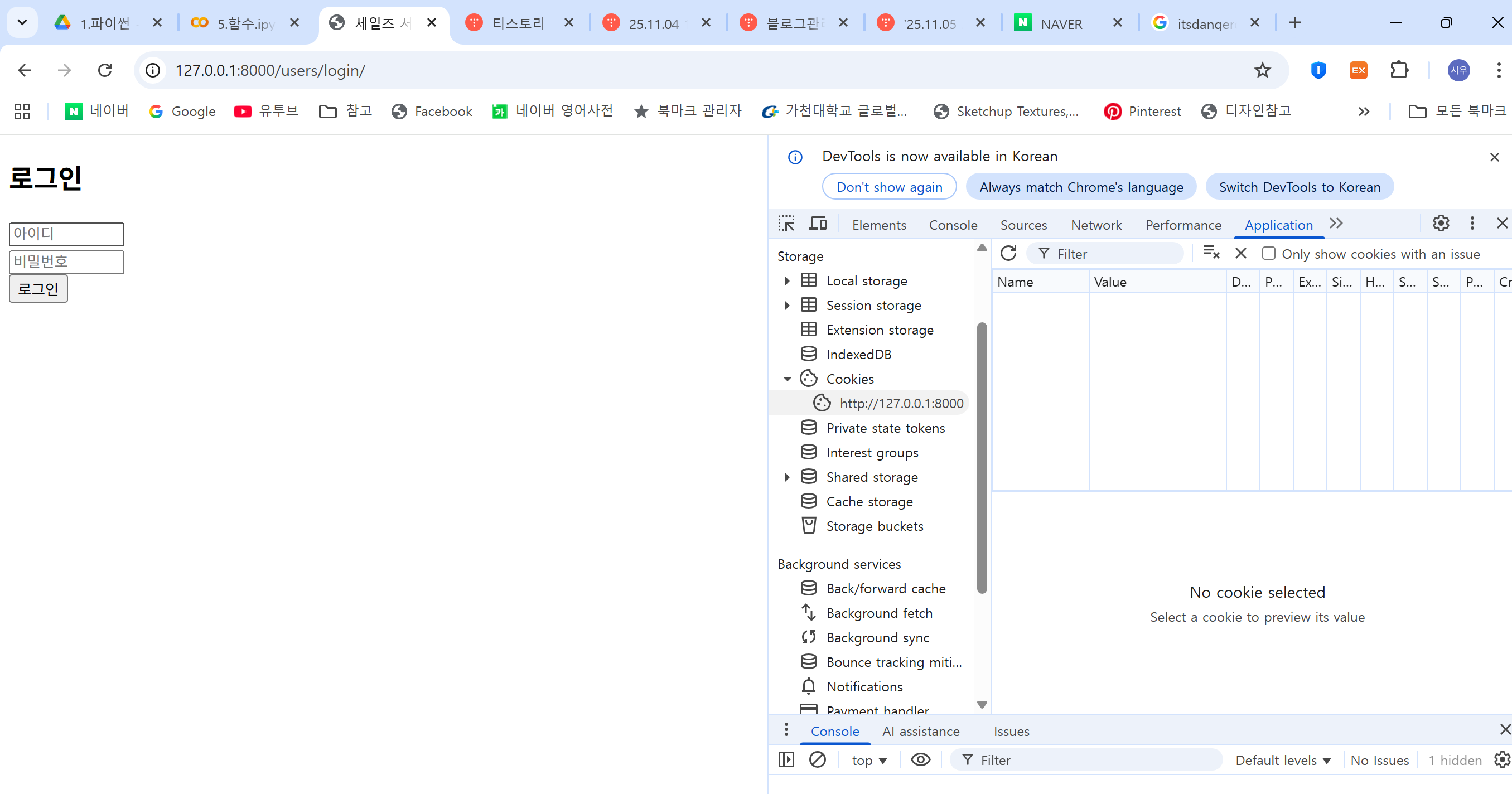Image resolution: width=1512 pixels, height=794 pixels.
Task: Enable Only show cookies with an issue
Action: [1268, 254]
